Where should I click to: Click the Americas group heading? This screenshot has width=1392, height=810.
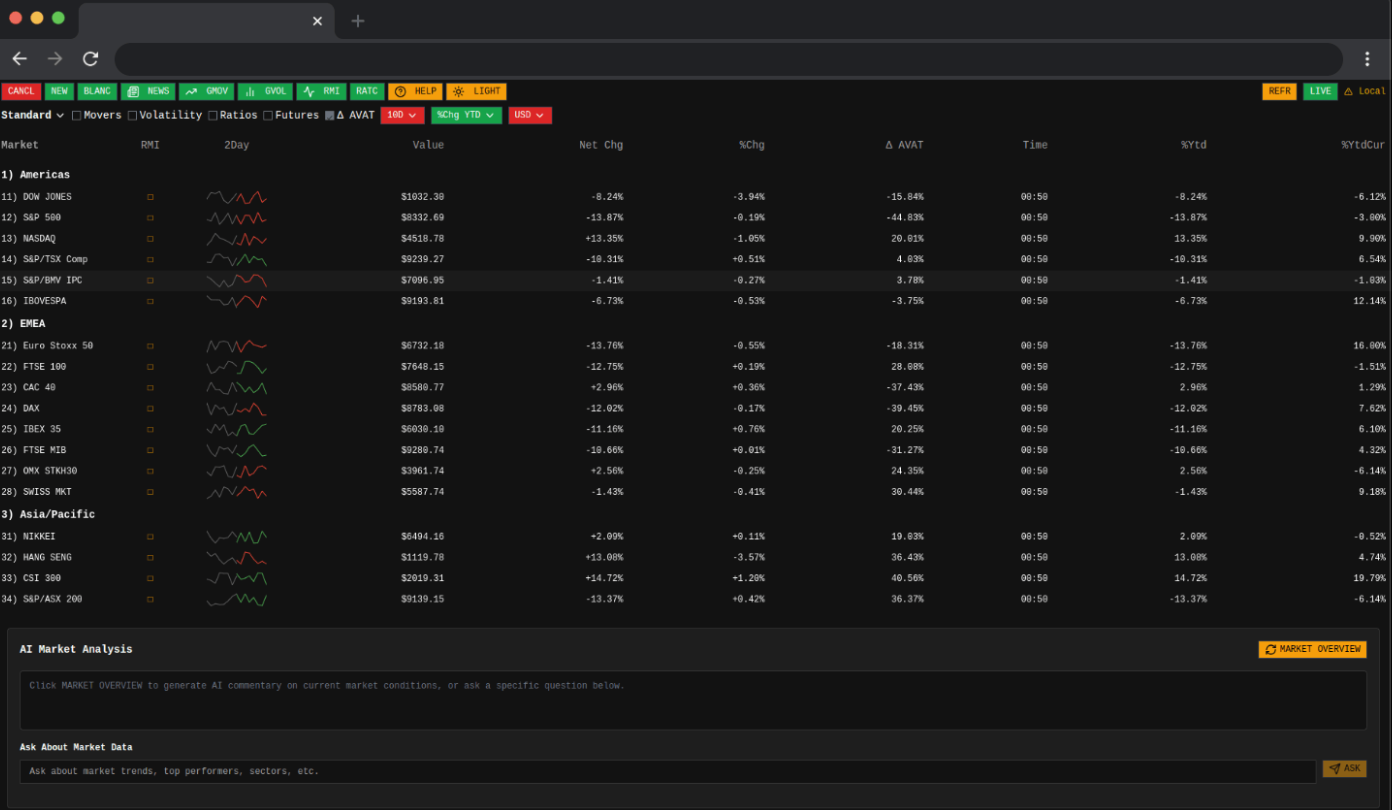(x=36, y=175)
